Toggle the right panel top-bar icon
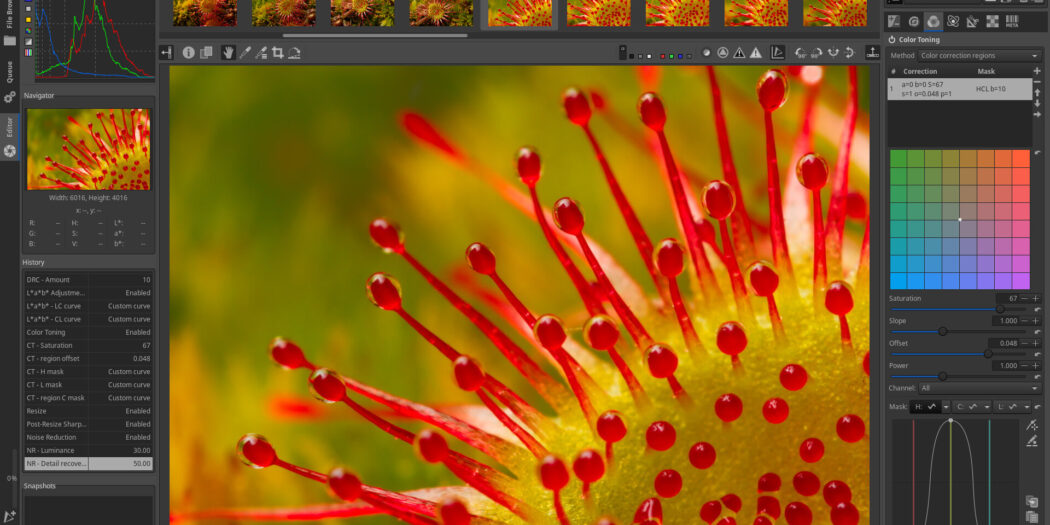This screenshot has height=525, width=1050. pos(873,52)
